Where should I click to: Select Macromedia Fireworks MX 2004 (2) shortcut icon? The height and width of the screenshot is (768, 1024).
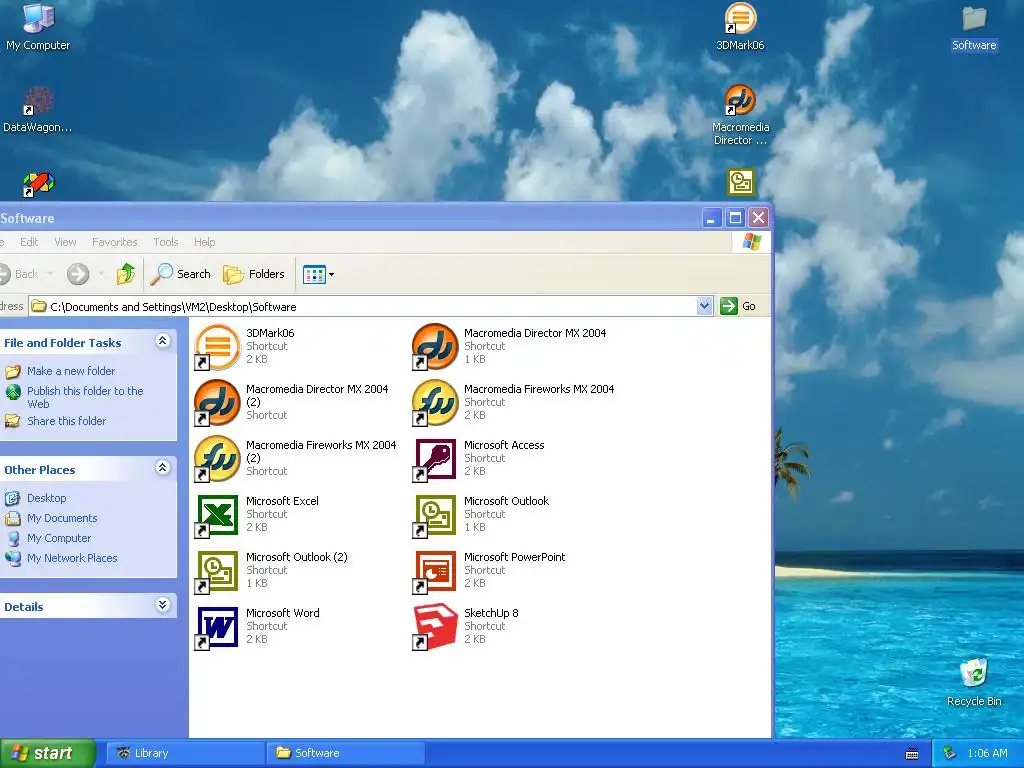tap(217, 458)
